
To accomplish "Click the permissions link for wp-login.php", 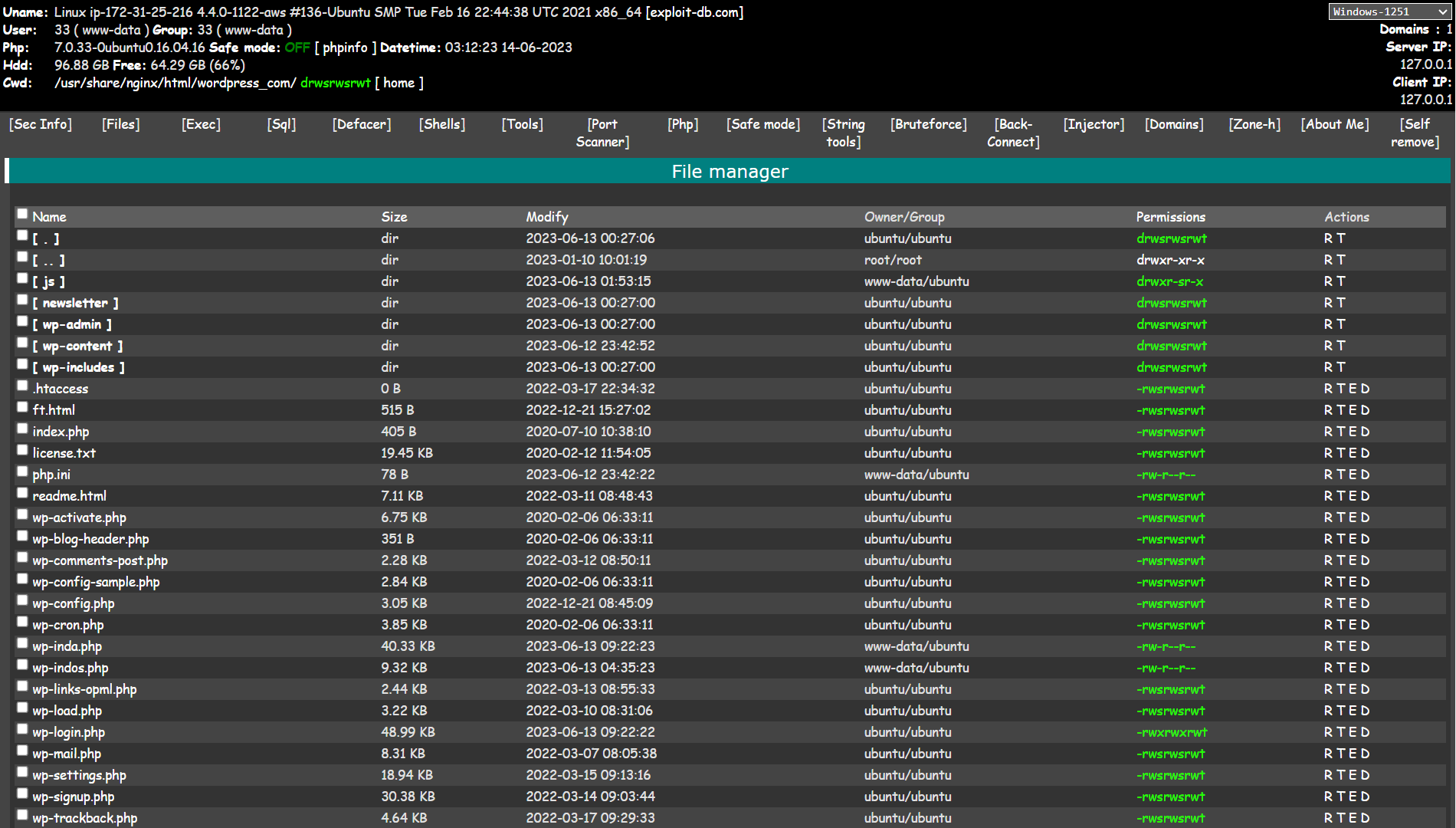I will tap(1172, 732).
